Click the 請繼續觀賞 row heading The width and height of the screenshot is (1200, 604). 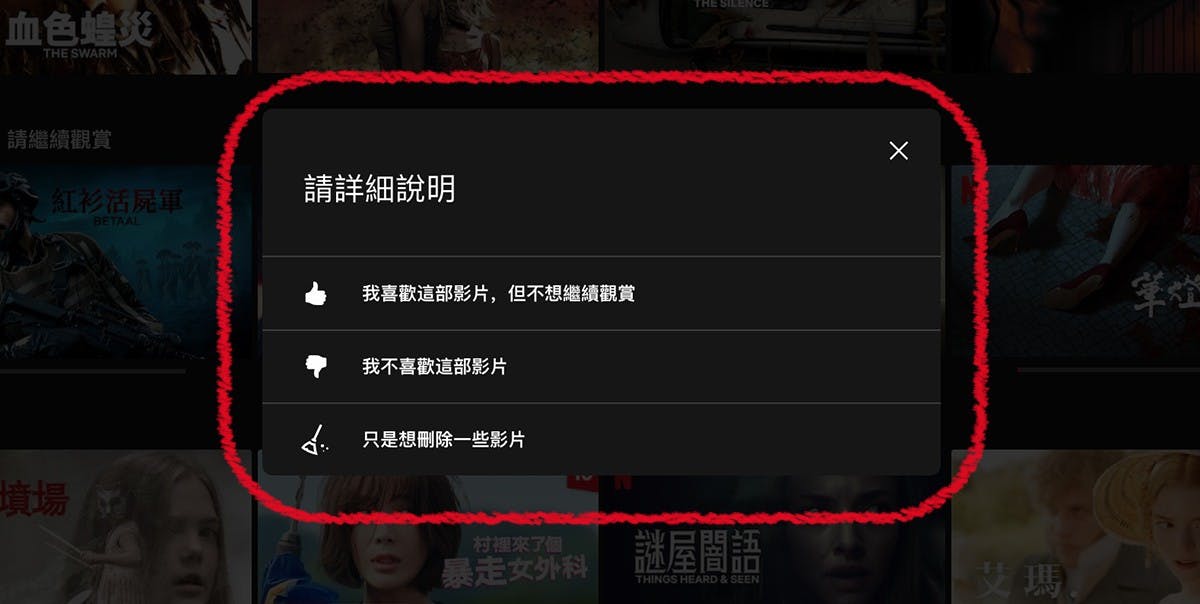pos(59,139)
